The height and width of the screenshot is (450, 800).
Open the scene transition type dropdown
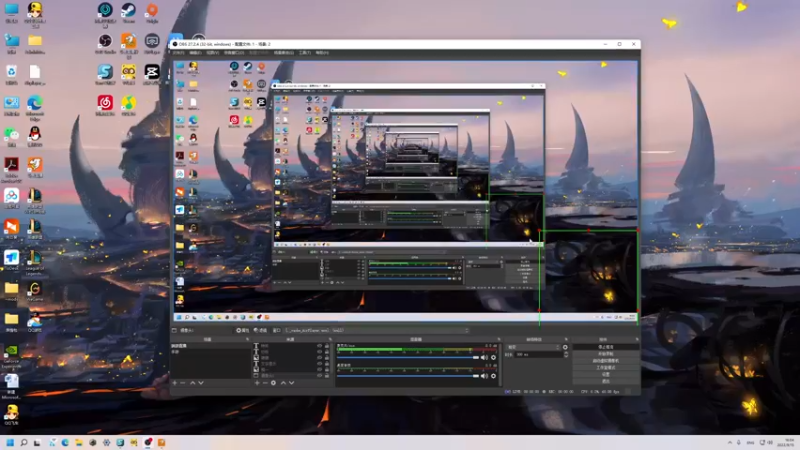pyautogui.click(x=533, y=347)
